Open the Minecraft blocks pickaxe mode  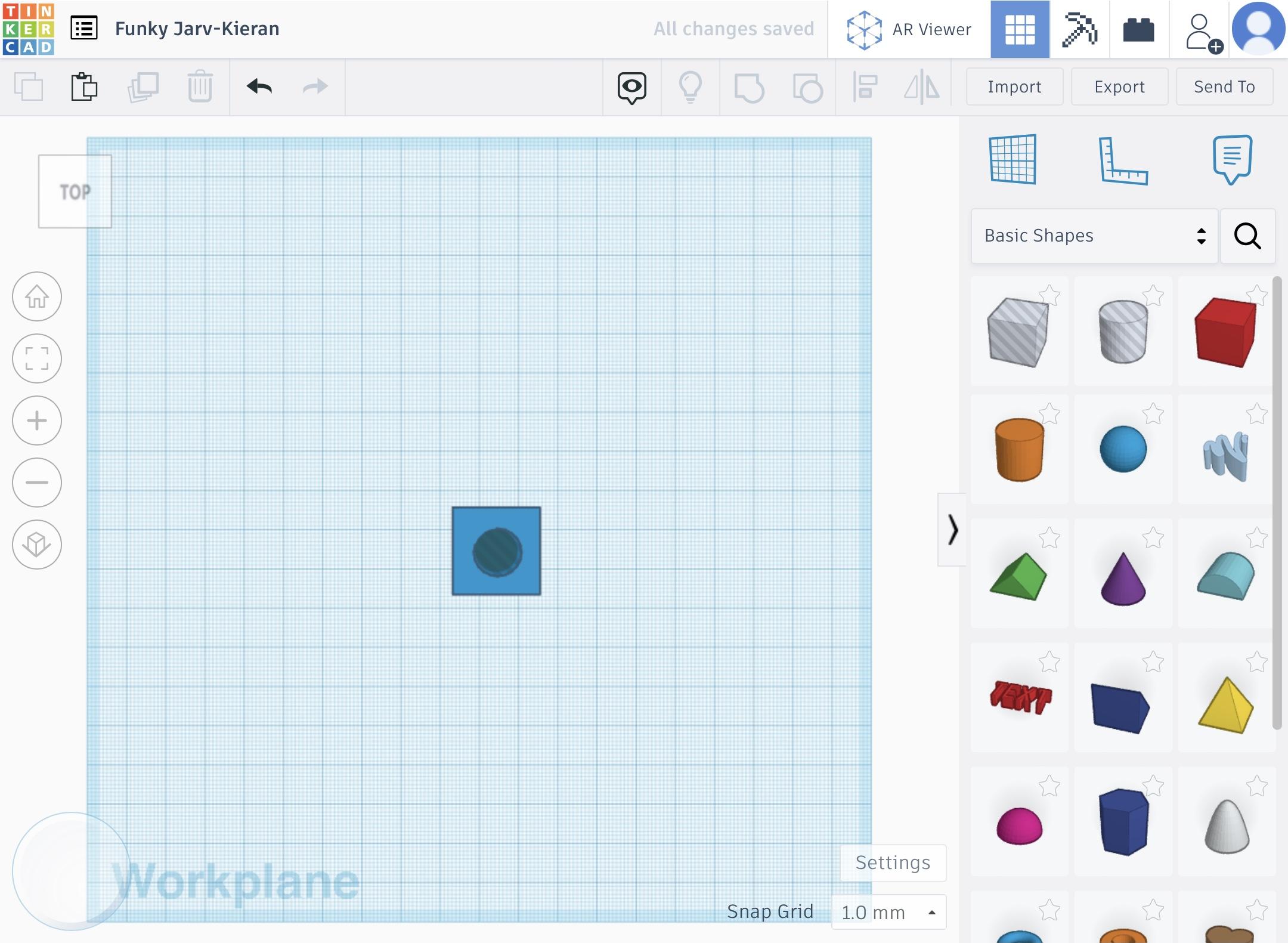(1079, 29)
